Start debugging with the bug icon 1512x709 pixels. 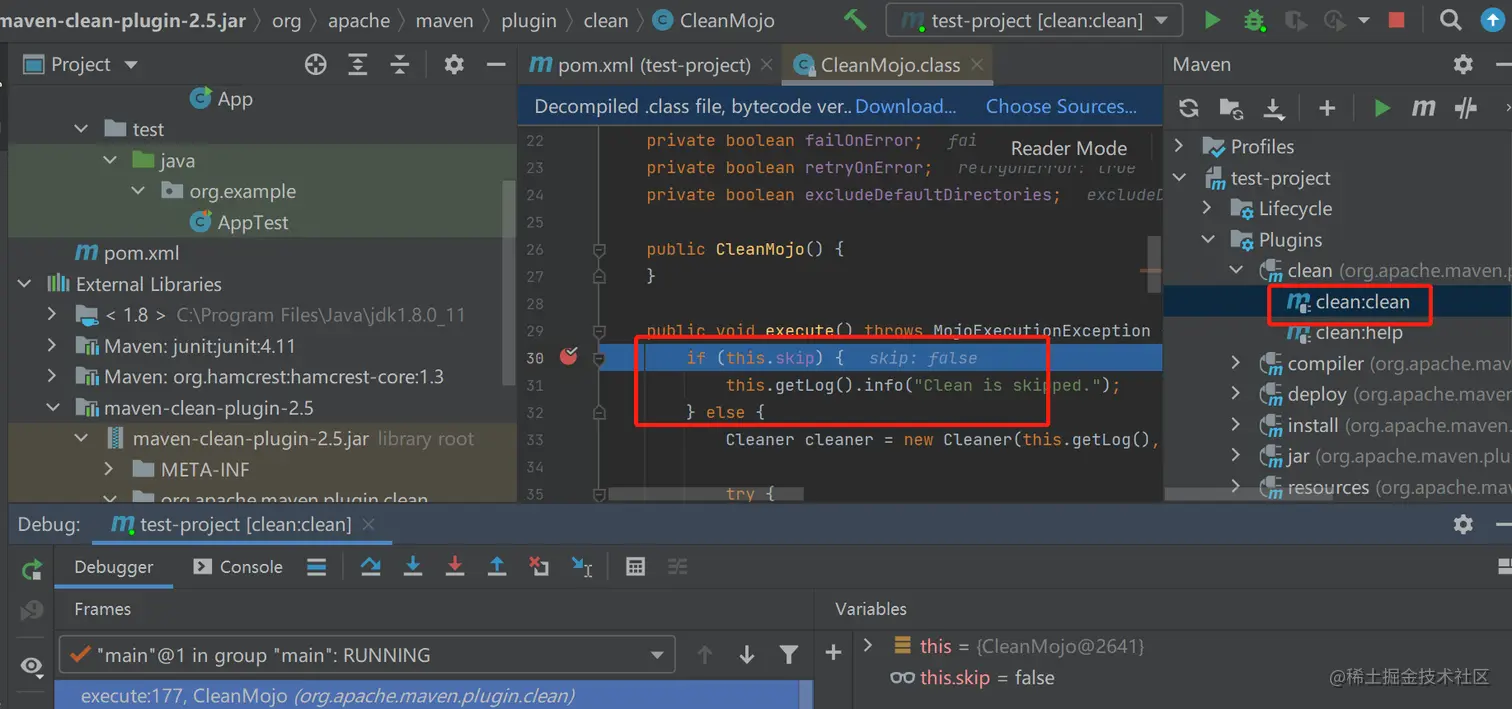tap(1253, 20)
